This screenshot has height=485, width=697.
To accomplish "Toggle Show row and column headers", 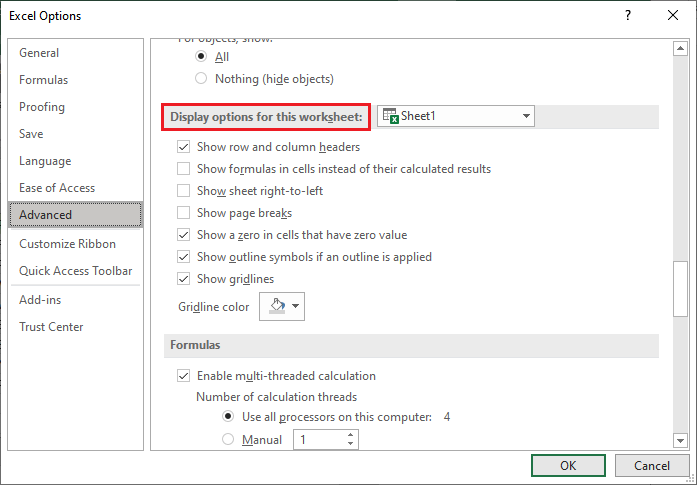I will pos(183,146).
